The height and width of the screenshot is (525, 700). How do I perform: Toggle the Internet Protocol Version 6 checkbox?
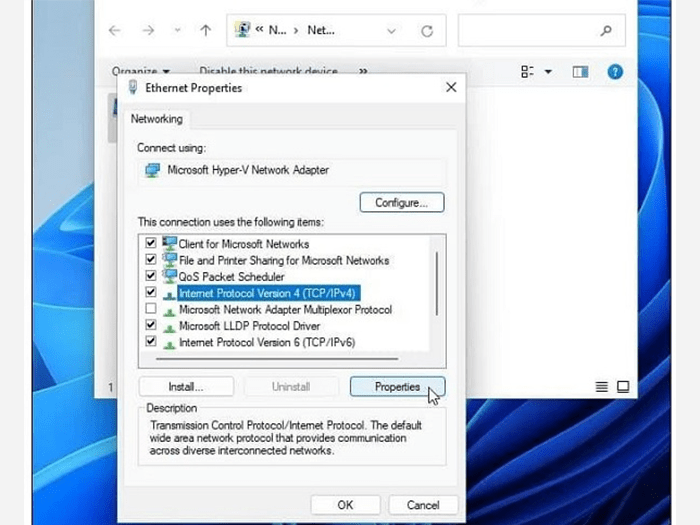click(x=151, y=341)
